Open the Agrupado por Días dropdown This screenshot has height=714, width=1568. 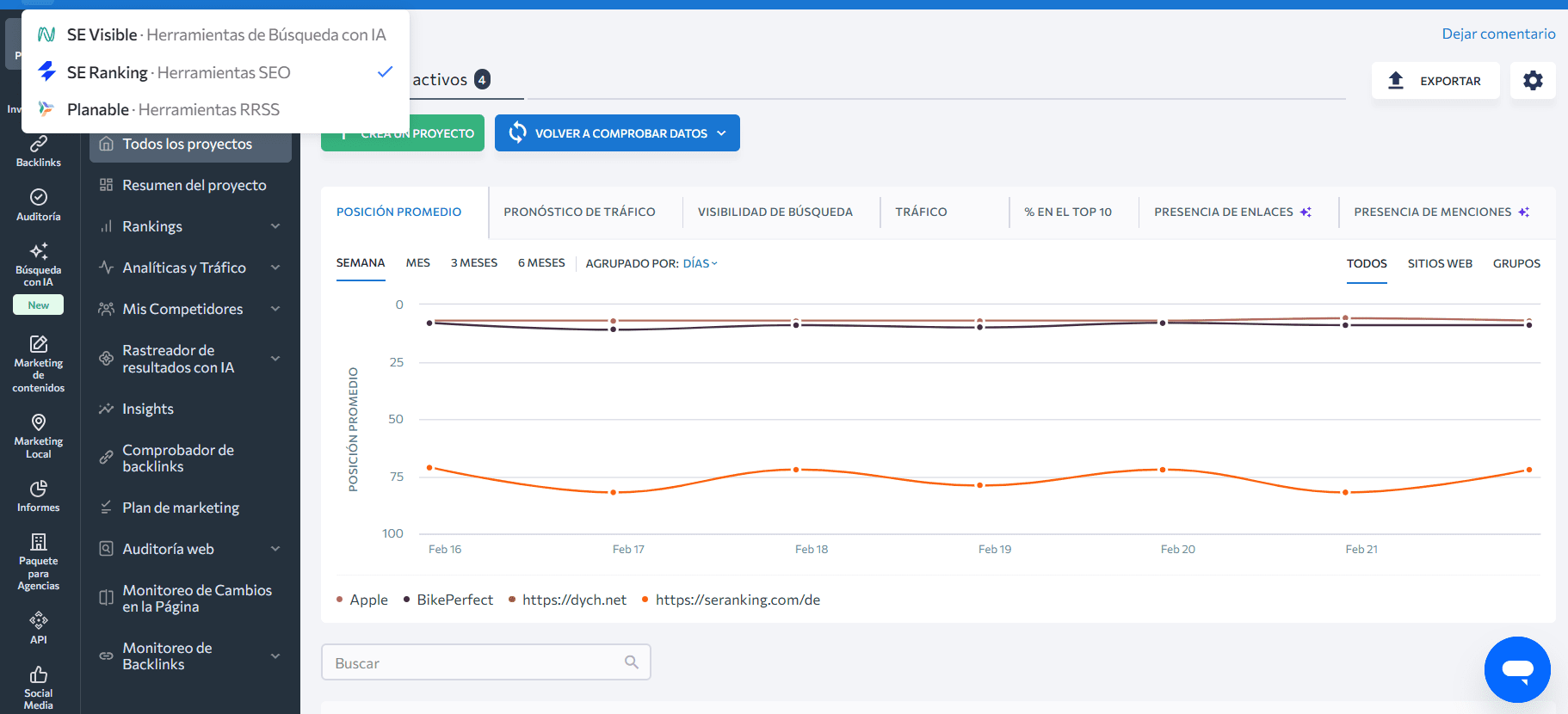(700, 263)
